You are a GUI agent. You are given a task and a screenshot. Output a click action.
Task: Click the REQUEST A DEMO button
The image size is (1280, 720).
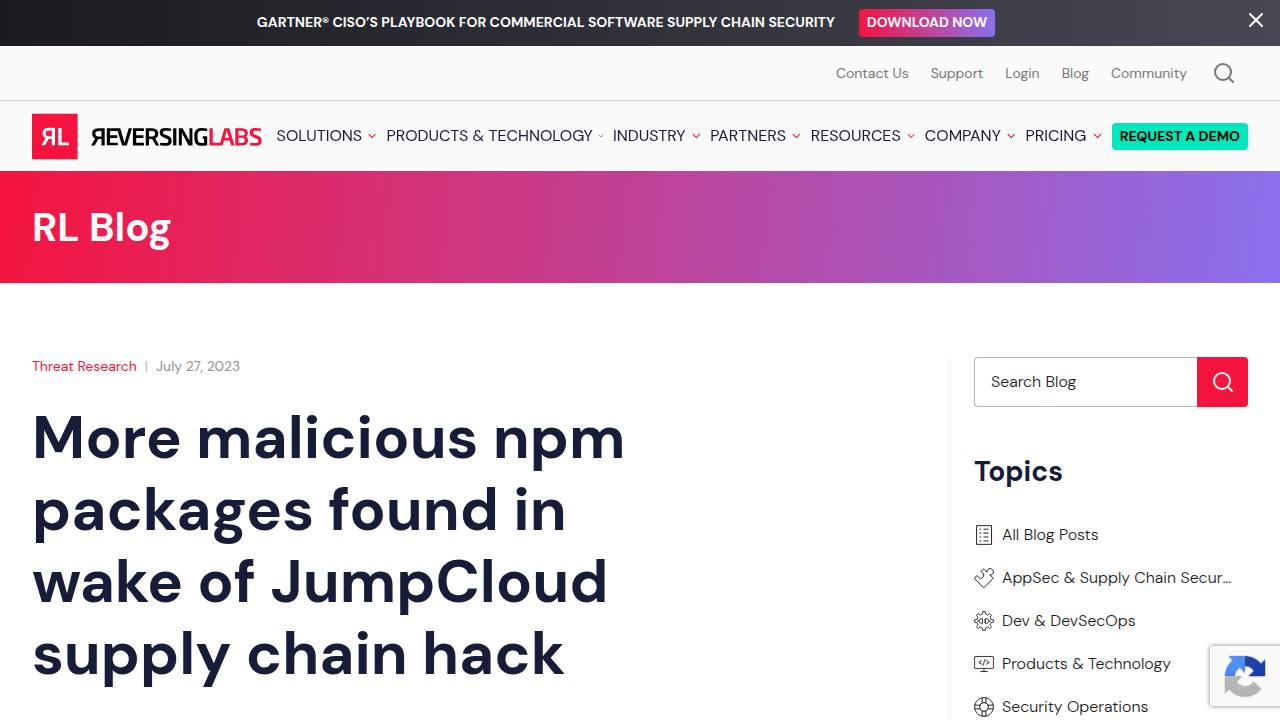[1180, 136]
